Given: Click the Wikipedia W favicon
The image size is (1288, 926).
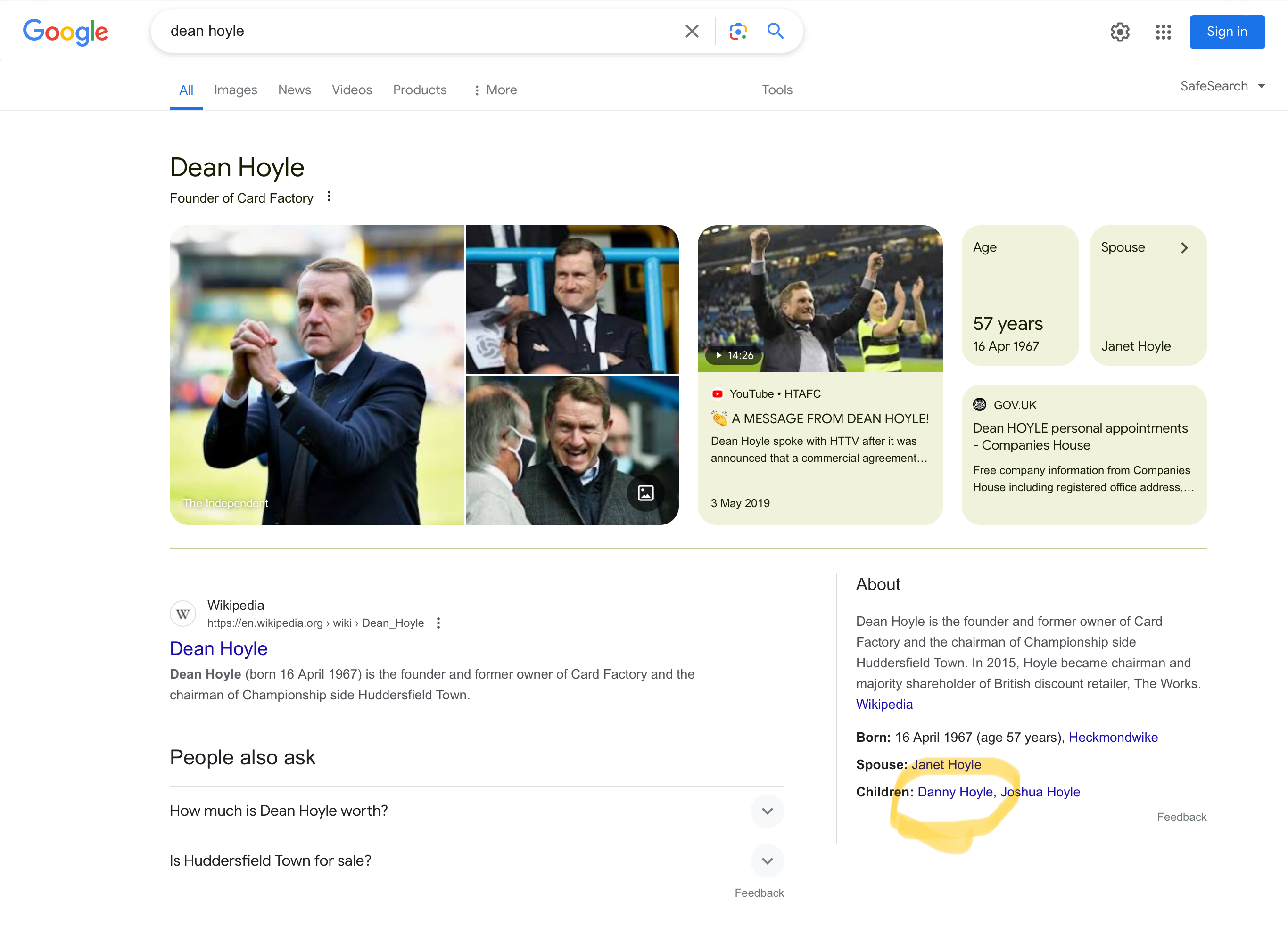Looking at the screenshot, I should (x=183, y=614).
